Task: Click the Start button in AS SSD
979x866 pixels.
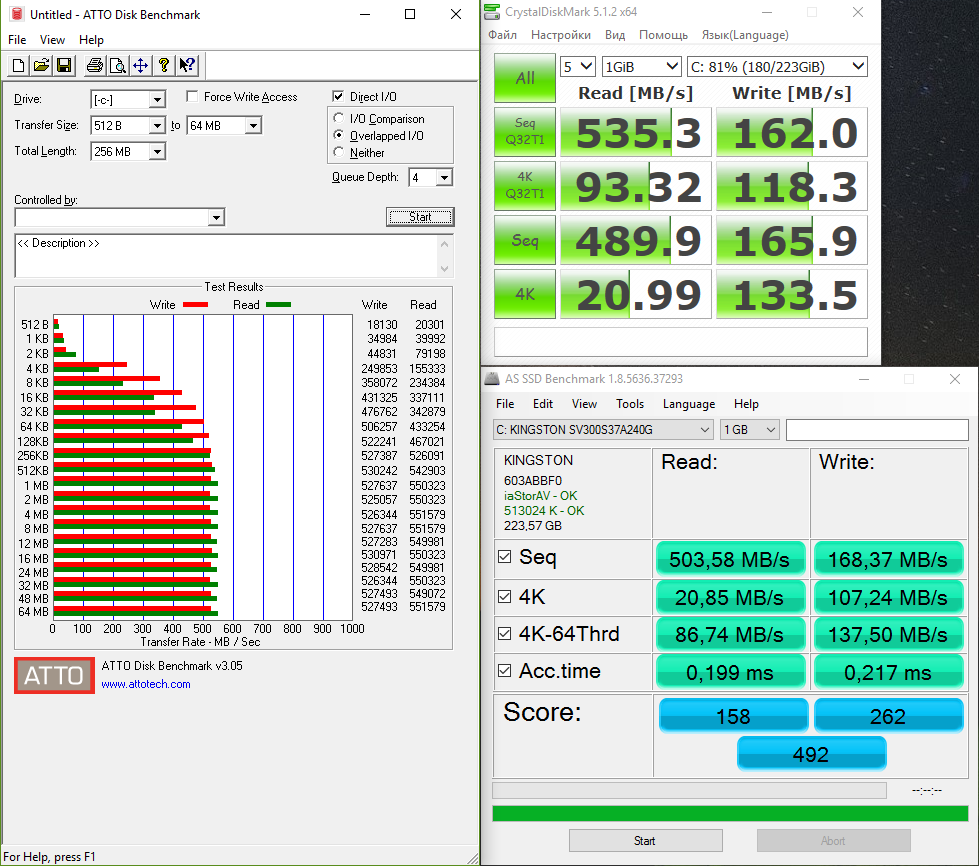Action: tap(646, 840)
